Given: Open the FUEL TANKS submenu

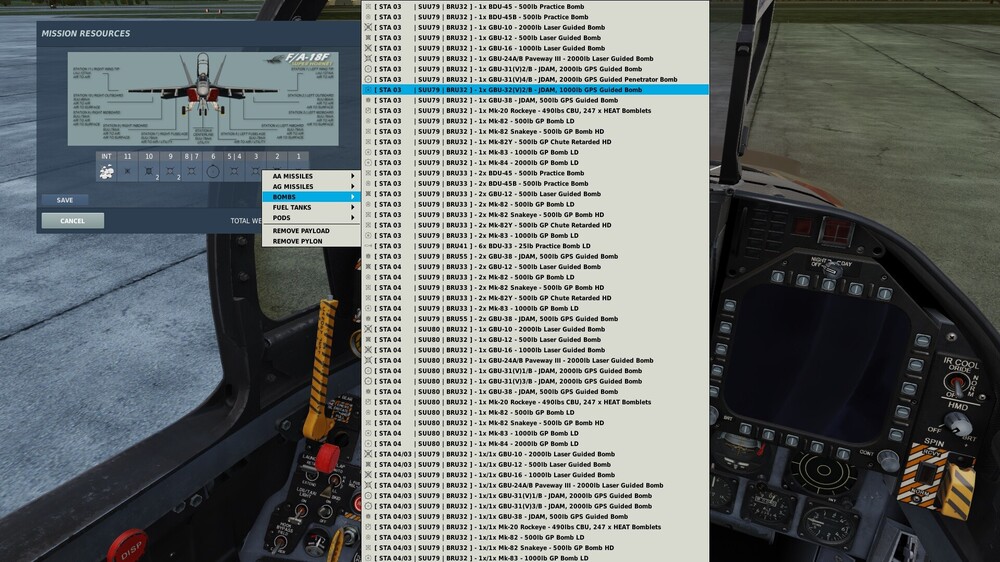Looking at the screenshot, I should pos(311,207).
